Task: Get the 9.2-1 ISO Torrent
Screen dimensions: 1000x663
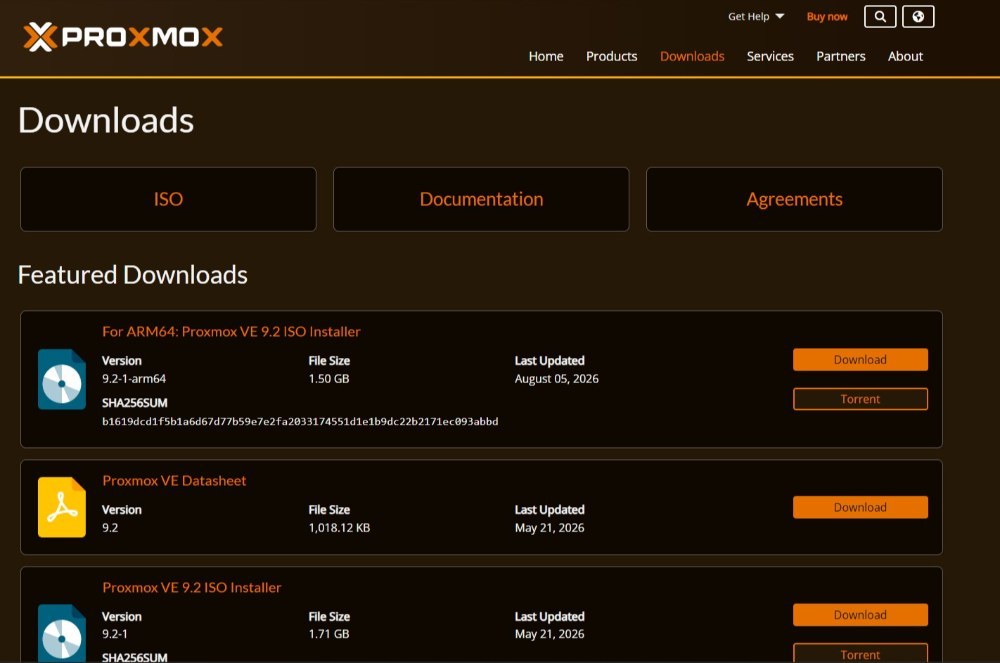Action: tap(860, 654)
